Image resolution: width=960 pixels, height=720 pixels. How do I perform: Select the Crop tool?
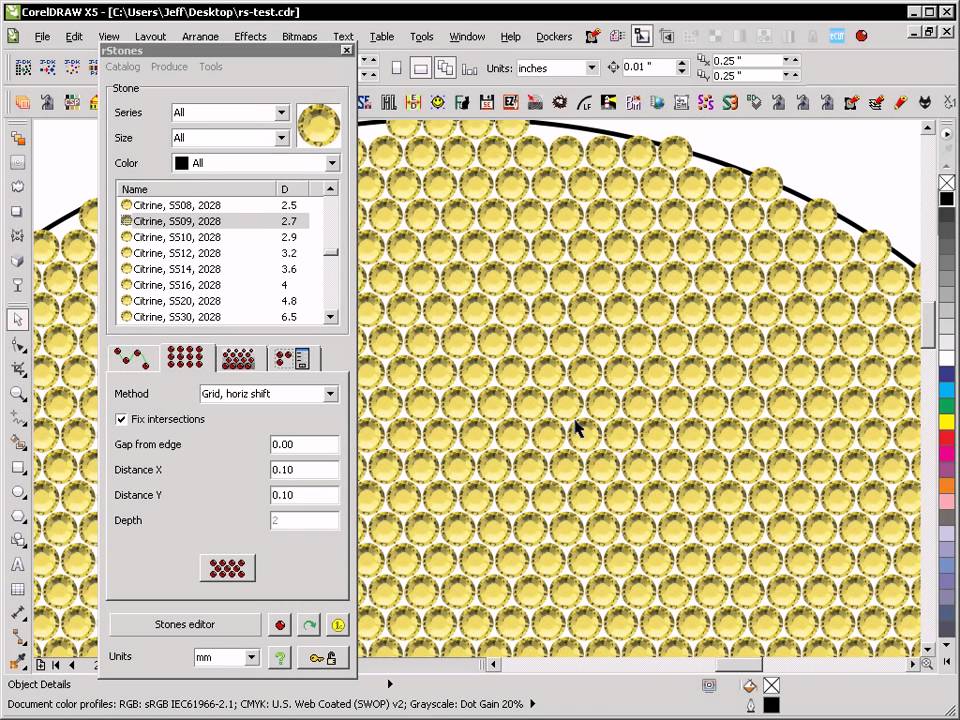(18, 370)
